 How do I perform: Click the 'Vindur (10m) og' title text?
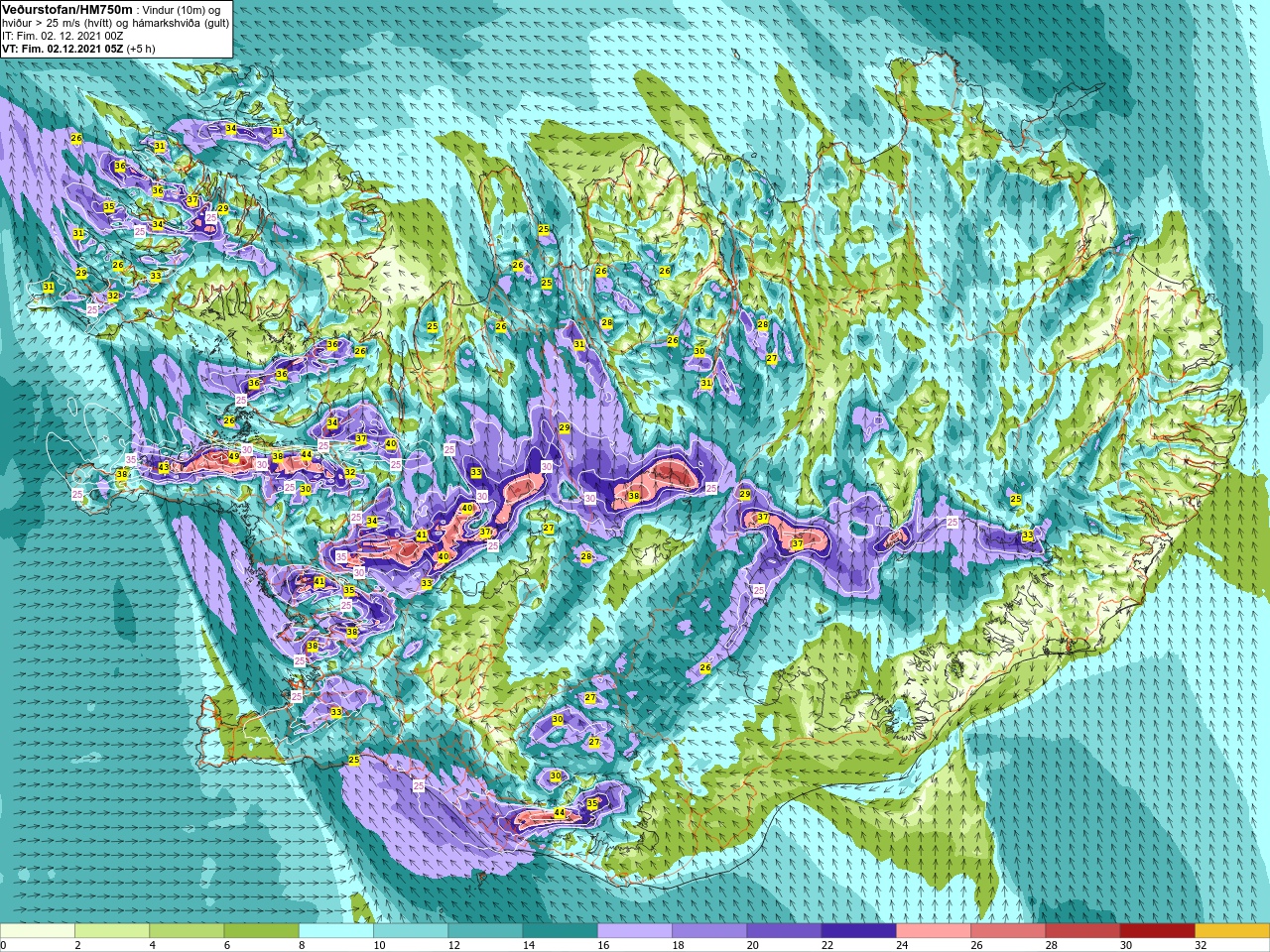182,10
